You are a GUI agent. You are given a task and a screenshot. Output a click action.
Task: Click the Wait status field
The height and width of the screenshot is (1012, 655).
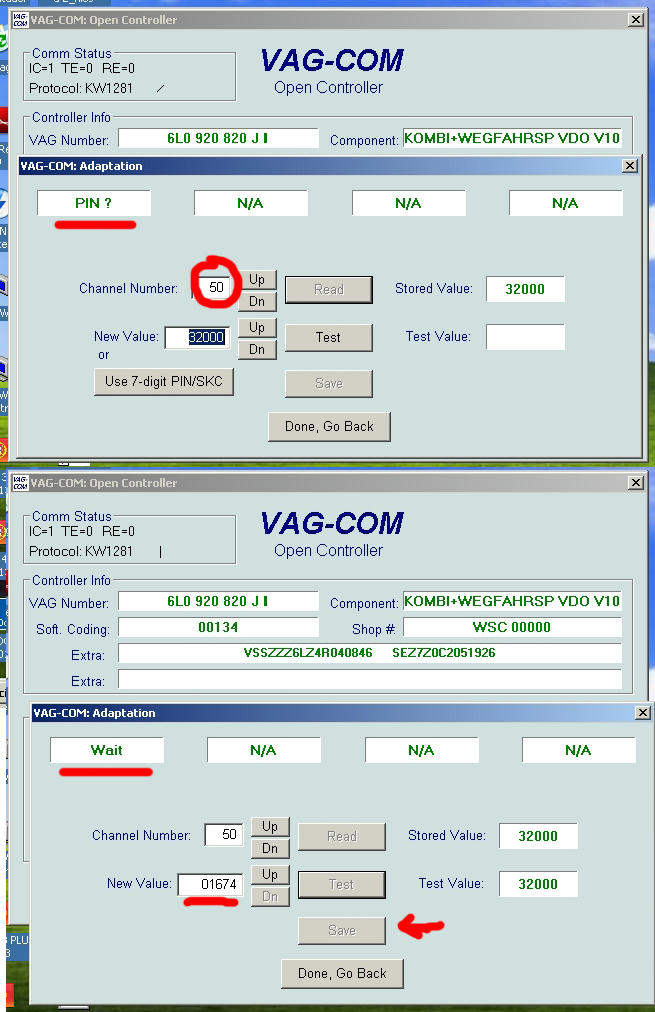point(107,750)
